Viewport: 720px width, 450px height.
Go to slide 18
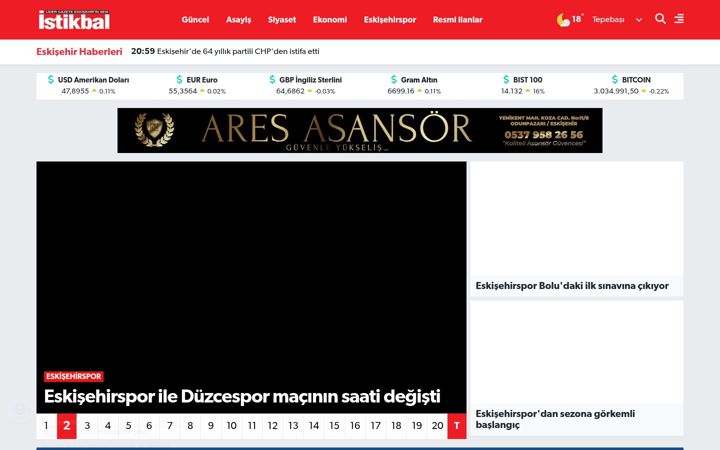396,426
